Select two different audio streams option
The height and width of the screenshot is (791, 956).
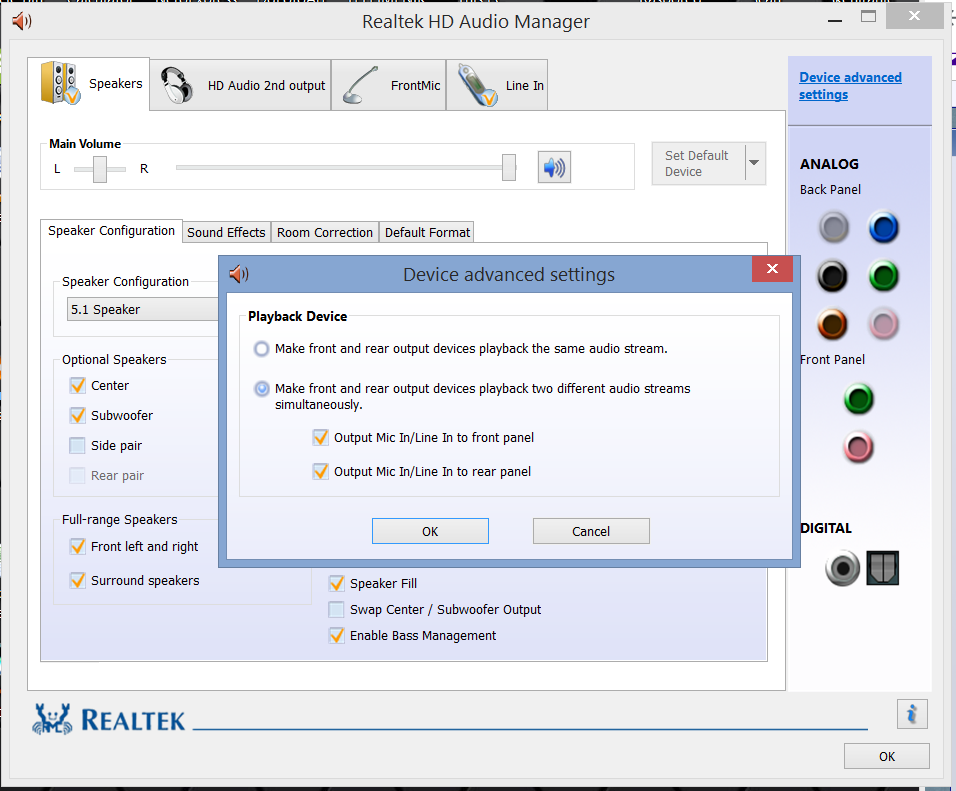tap(262, 388)
